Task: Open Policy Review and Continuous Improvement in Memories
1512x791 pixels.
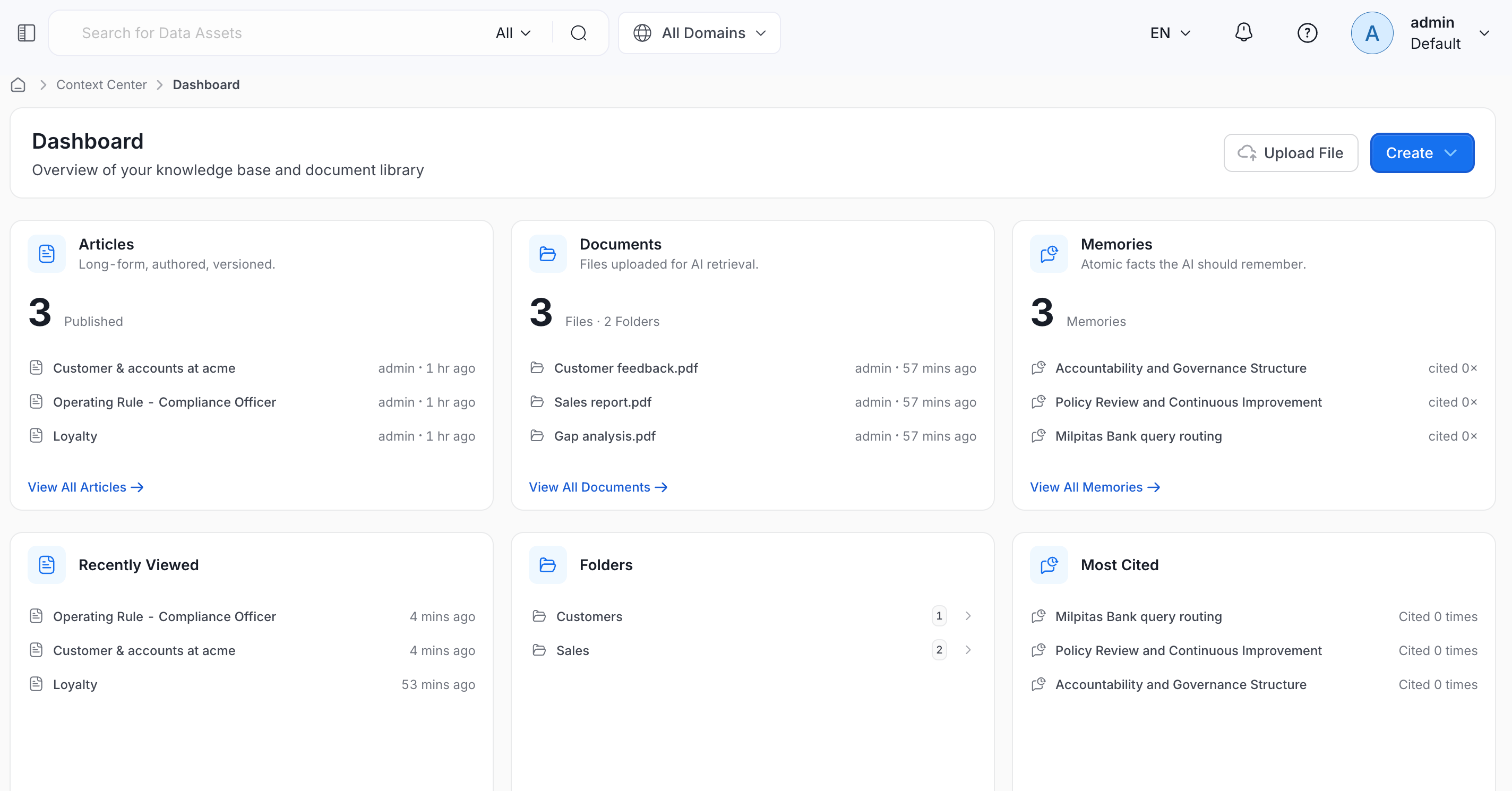Action: (1189, 402)
